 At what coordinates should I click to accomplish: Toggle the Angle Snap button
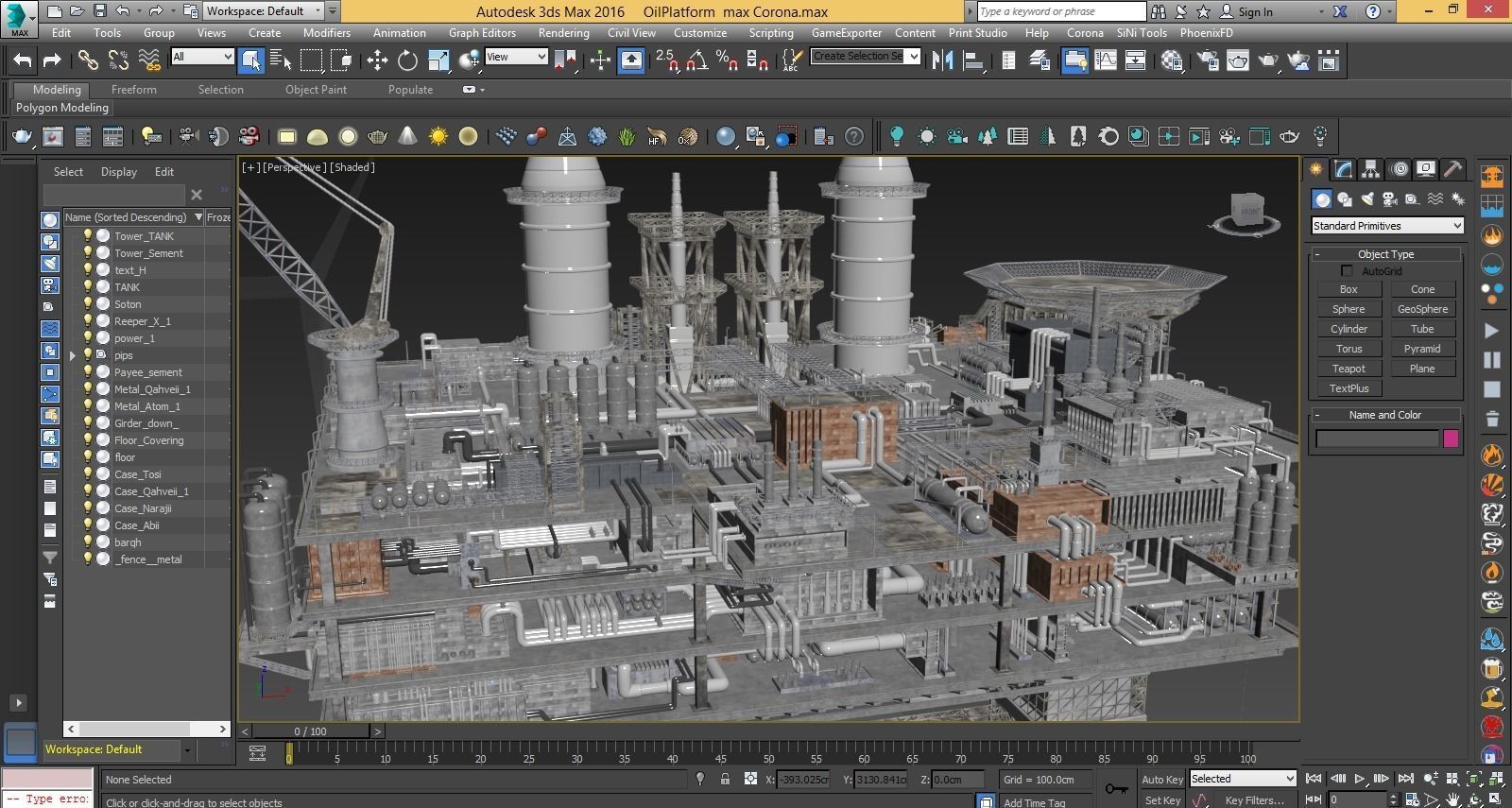pyautogui.click(x=696, y=61)
